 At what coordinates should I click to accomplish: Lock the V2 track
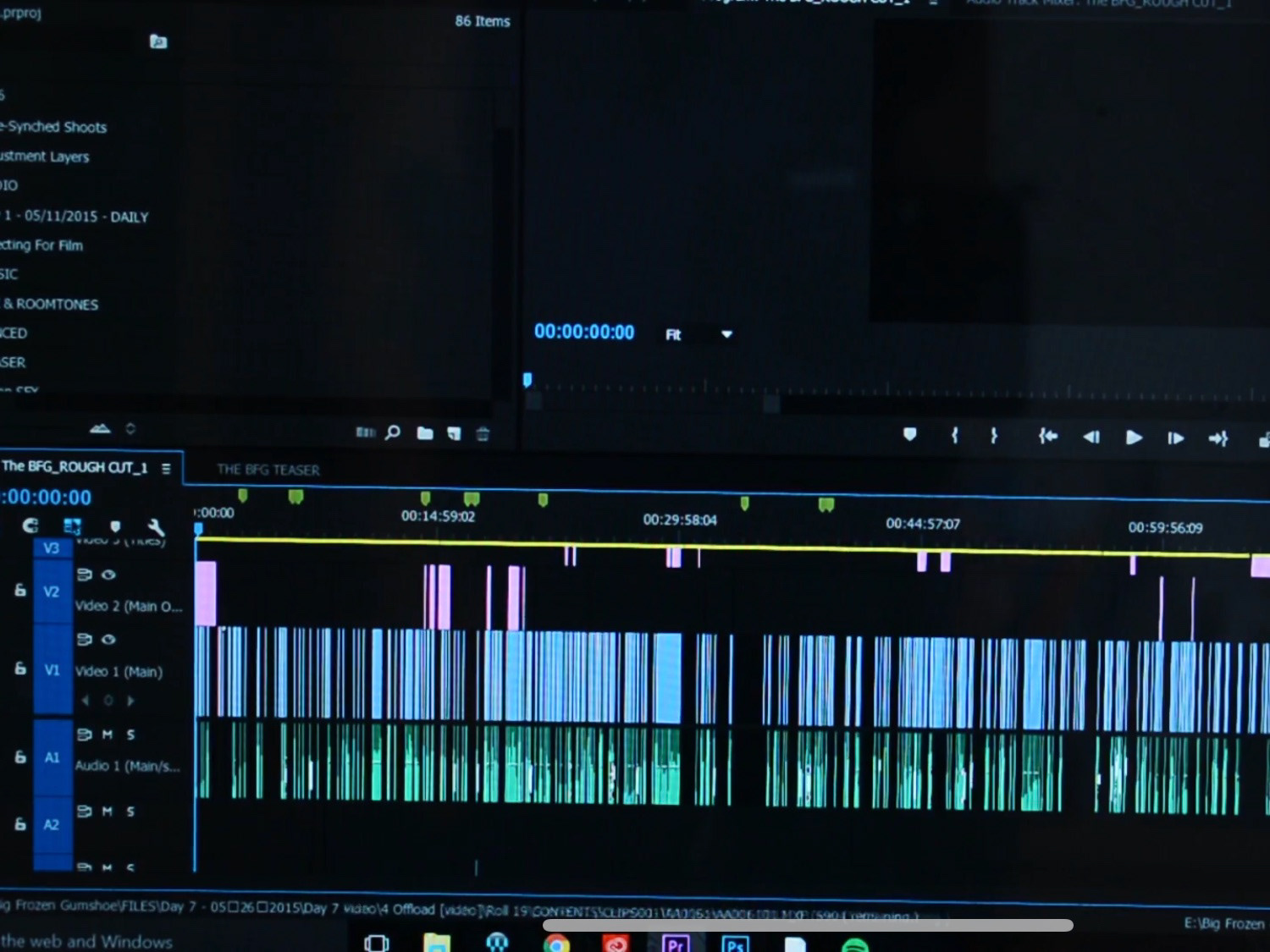pos(20,590)
